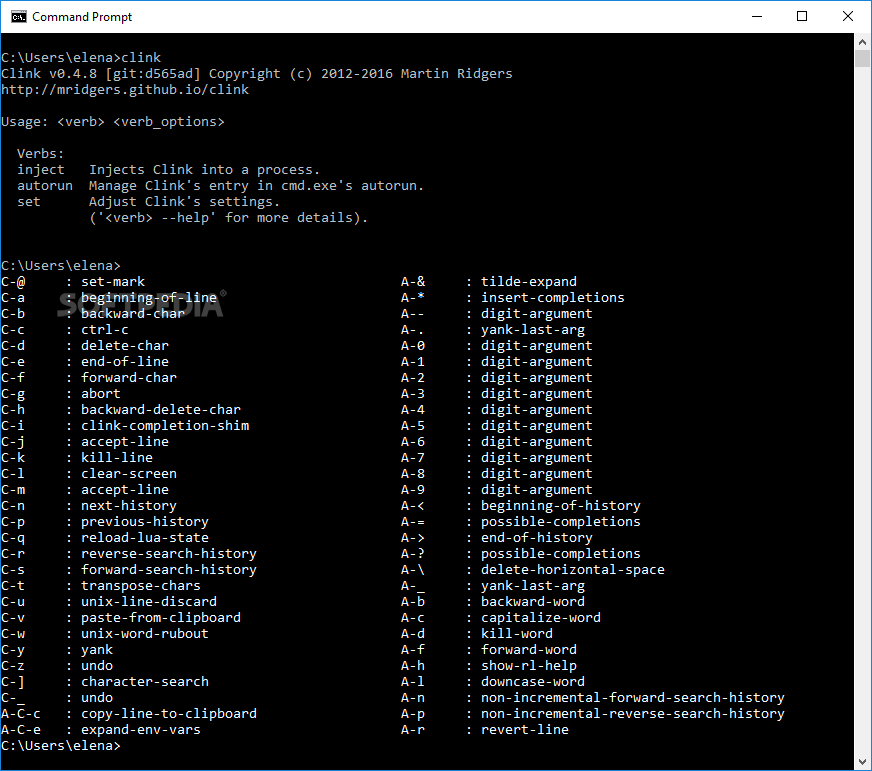Click the last C:\Users\elena> prompt
Viewport: 872px width, 771px height.
(61, 746)
